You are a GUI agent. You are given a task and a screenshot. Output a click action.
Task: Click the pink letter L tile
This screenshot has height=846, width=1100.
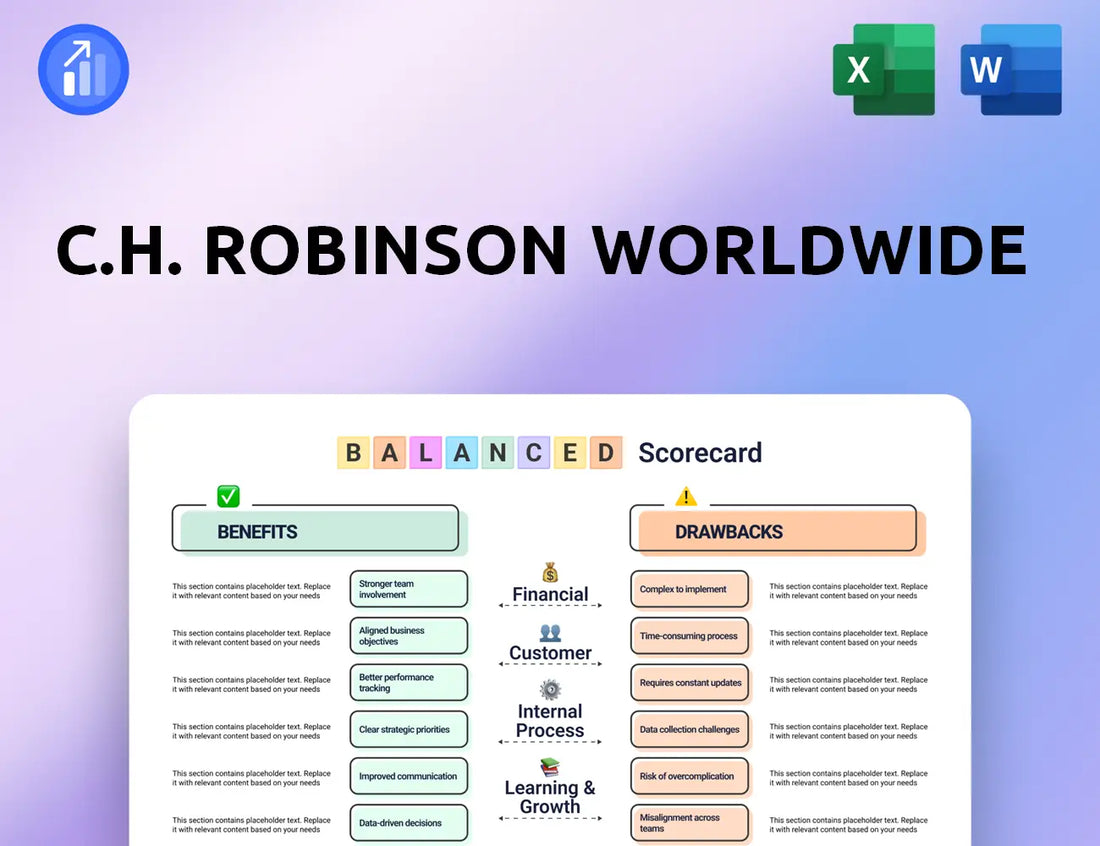coord(426,453)
